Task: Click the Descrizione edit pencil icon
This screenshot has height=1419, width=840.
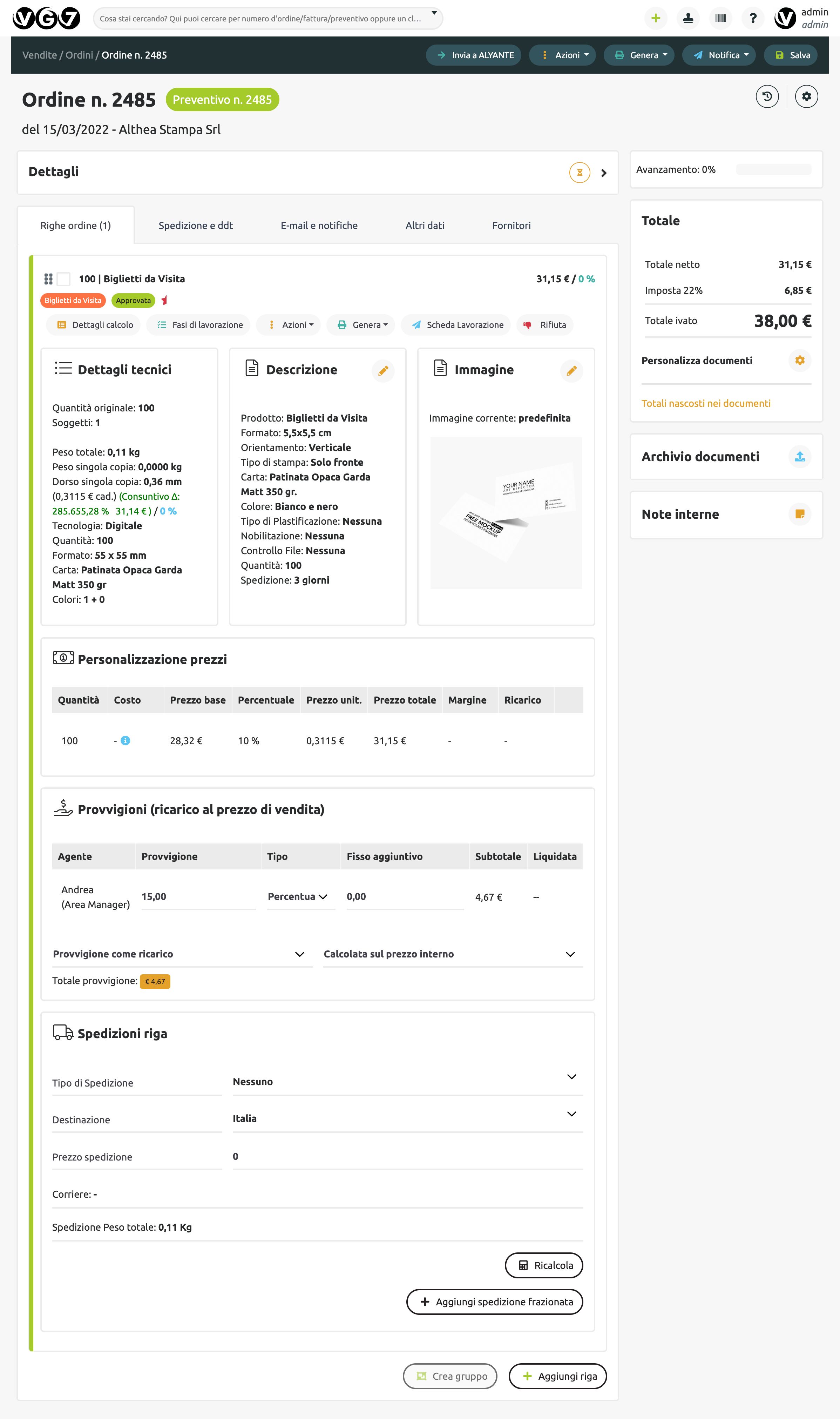Action: pyautogui.click(x=383, y=371)
